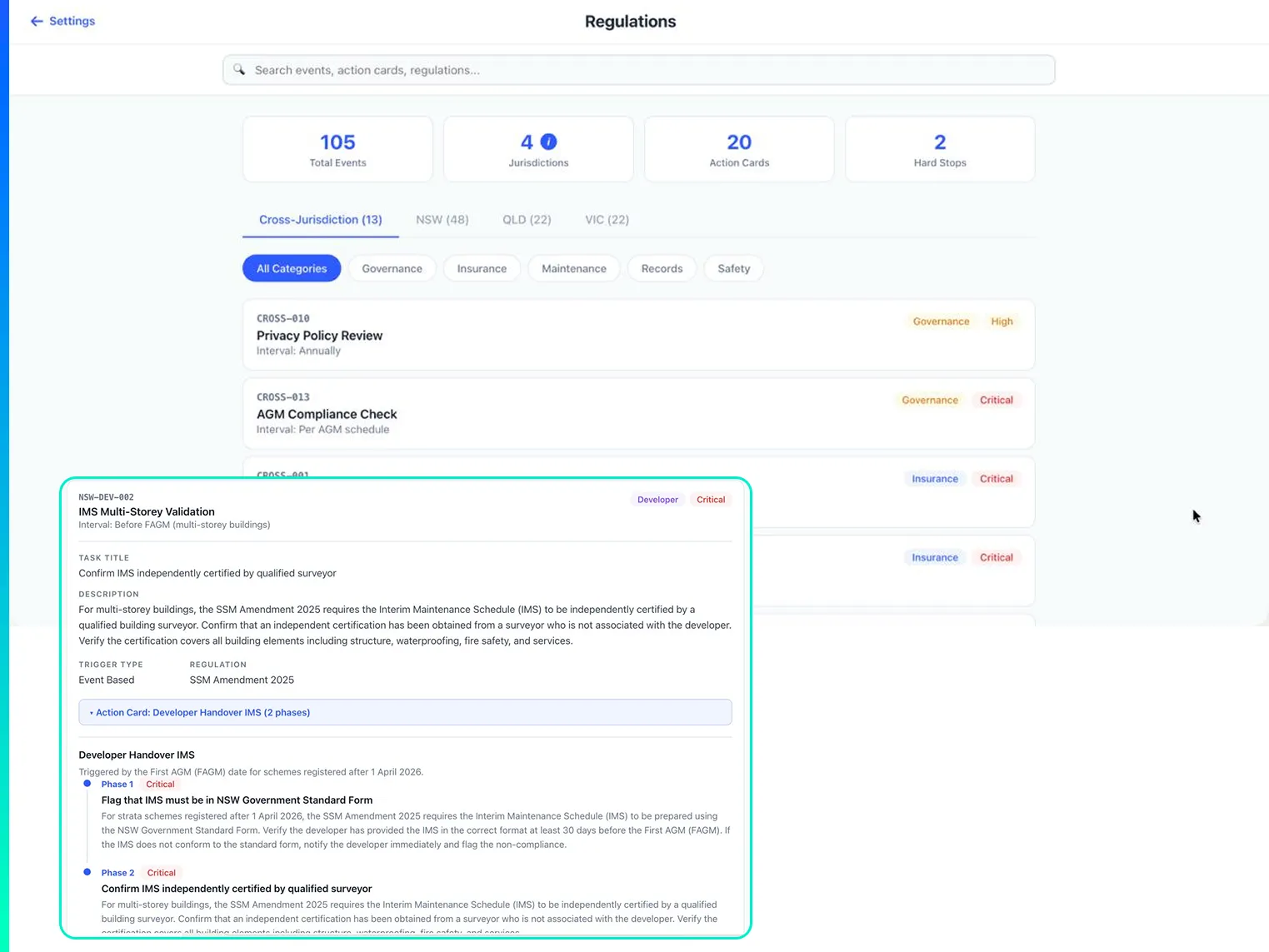1269x952 pixels.
Task: Click the CROSS-013 event code
Action: click(x=283, y=397)
